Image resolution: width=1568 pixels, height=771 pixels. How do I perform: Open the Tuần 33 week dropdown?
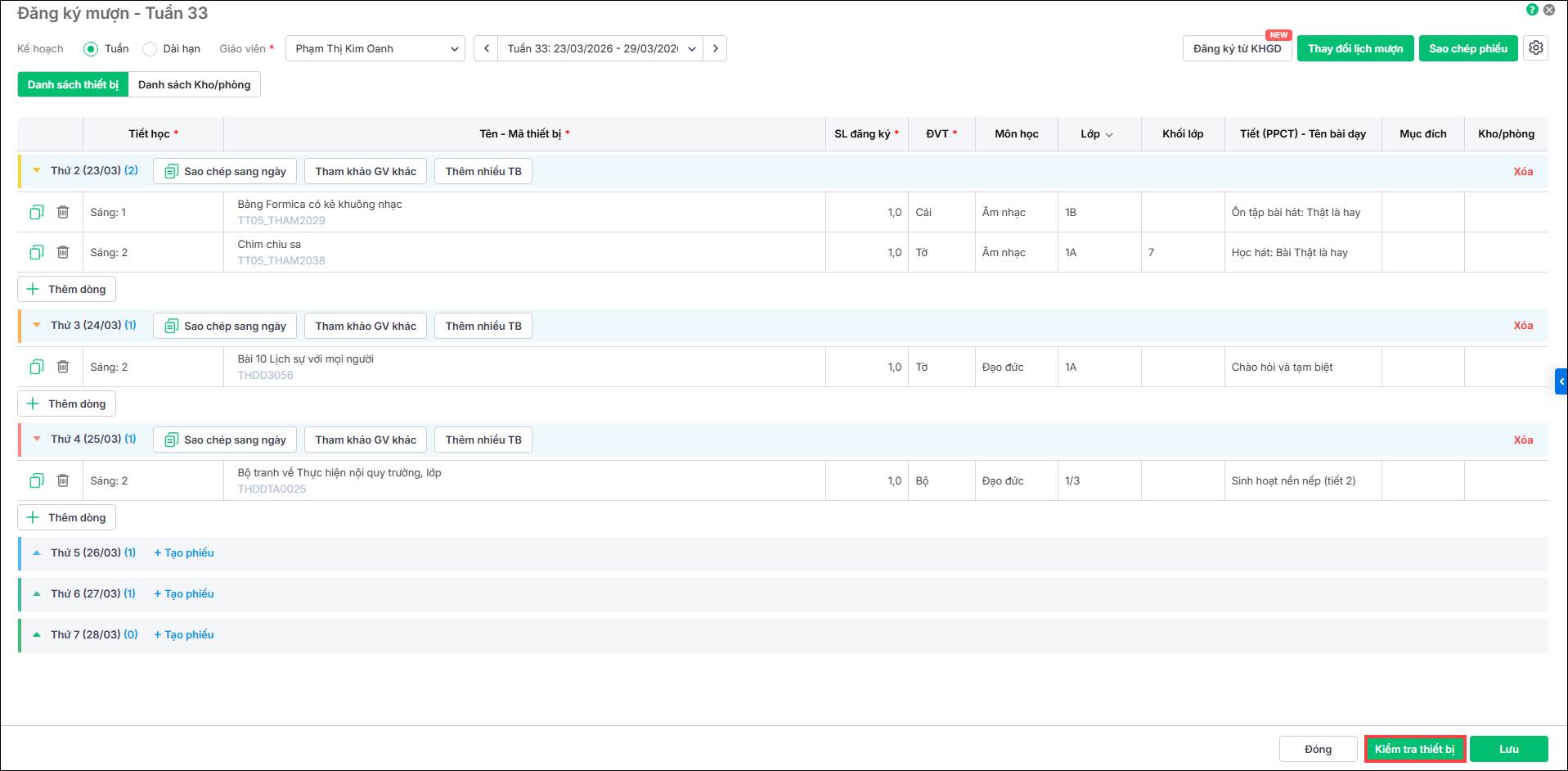click(600, 48)
